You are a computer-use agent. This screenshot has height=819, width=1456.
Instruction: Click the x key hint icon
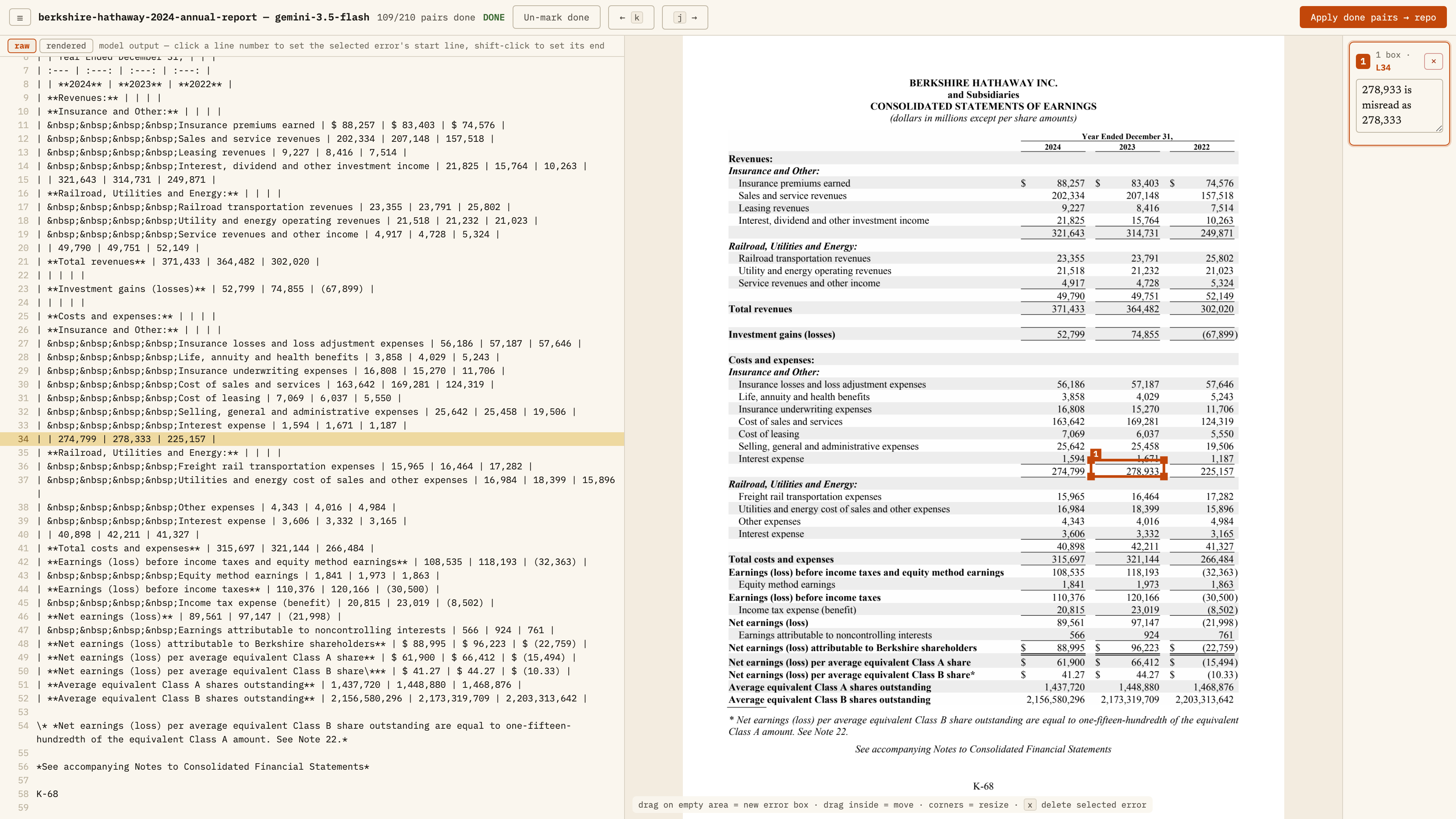tap(1030, 805)
